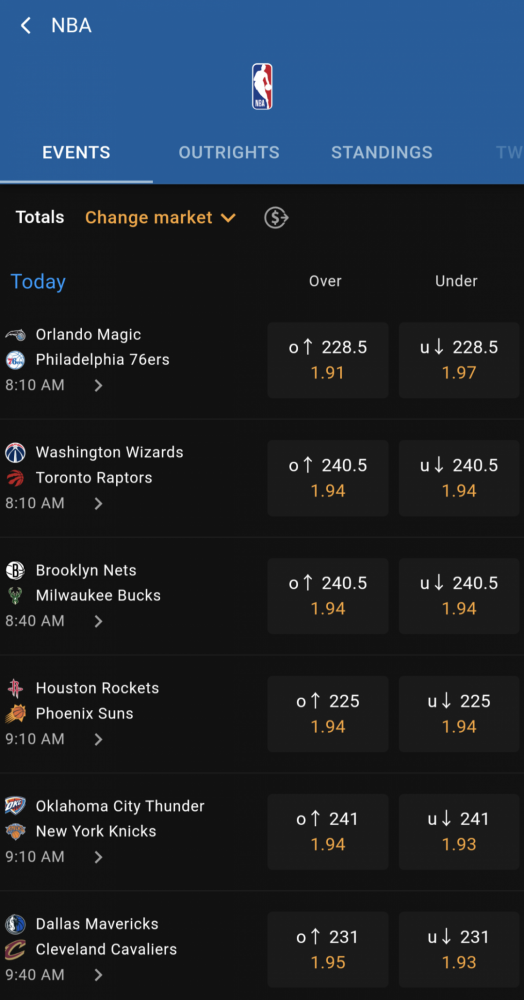Tap the back arrow next to NBA
Image resolution: width=524 pixels, height=1000 pixels.
(25, 26)
